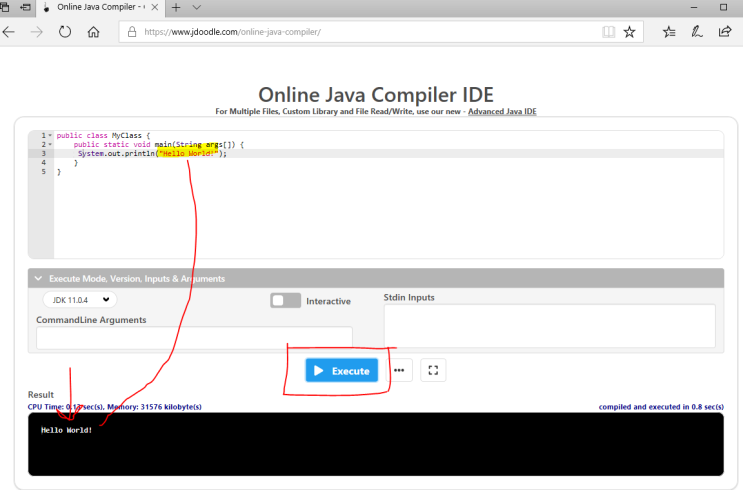
Task: Toggle the Interactive mode switch
Action: pyautogui.click(x=285, y=301)
